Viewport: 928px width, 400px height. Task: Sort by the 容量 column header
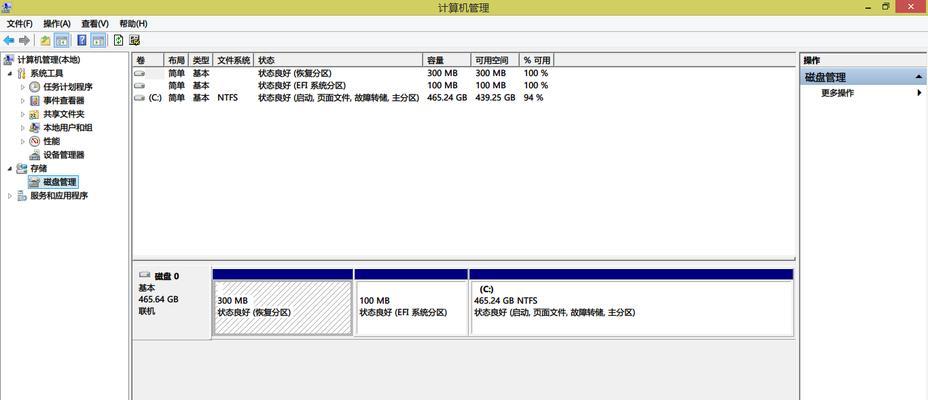[x=447, y=60]
